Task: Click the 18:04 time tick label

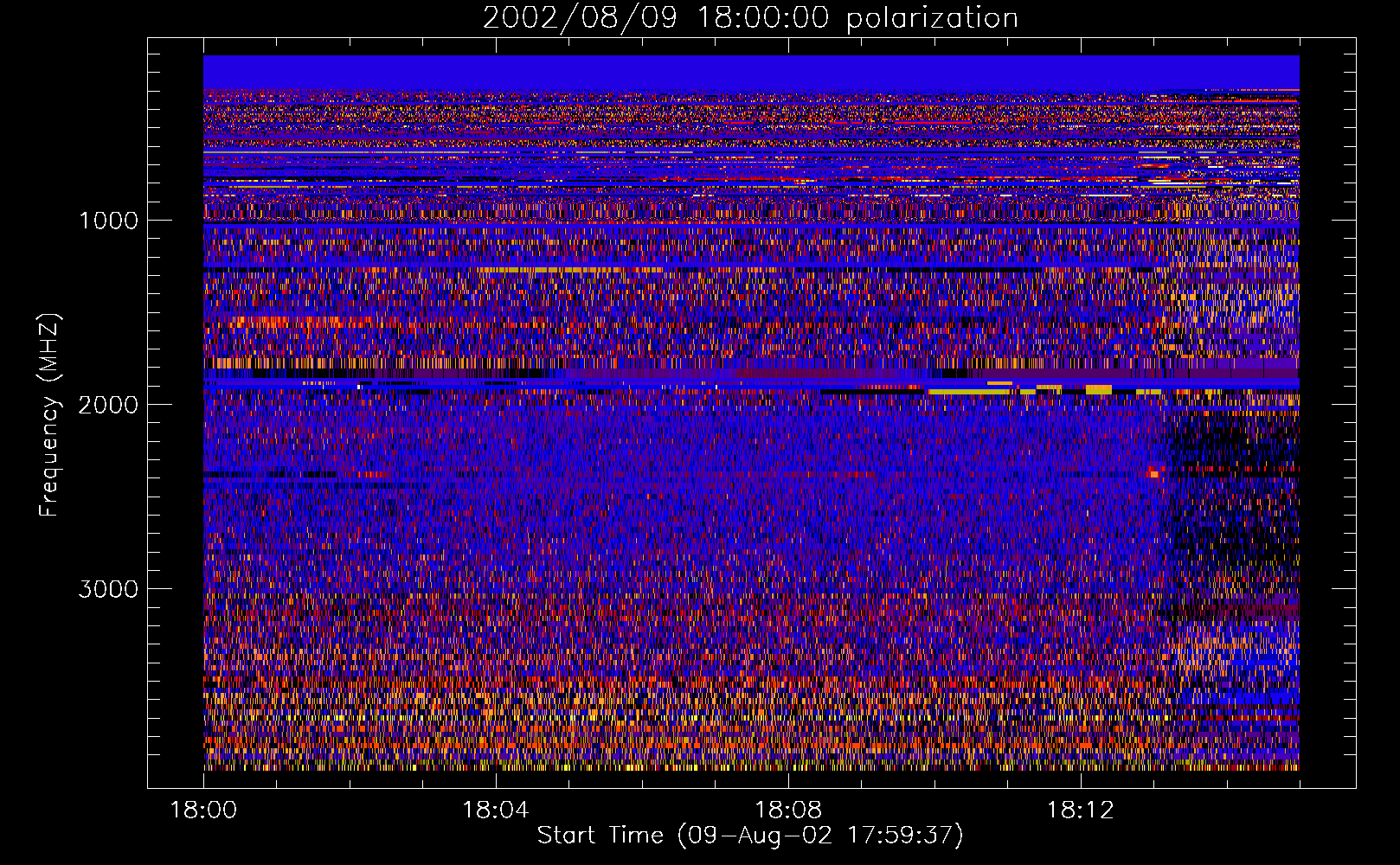Action: click(496, 811)
